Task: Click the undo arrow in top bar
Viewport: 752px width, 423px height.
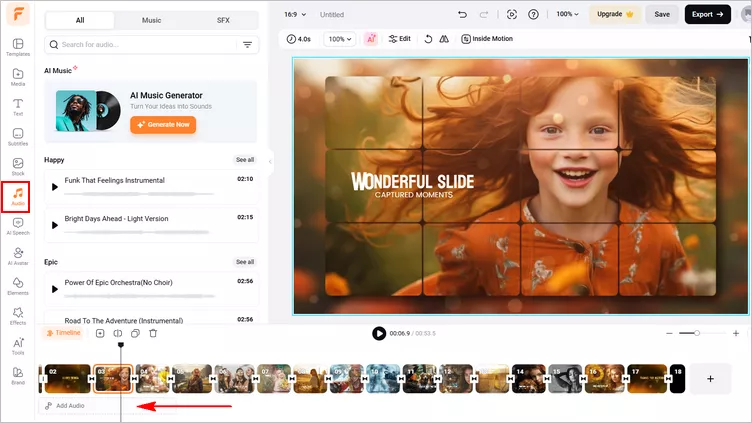Action: pyautogui.click(x=462, y=14)
